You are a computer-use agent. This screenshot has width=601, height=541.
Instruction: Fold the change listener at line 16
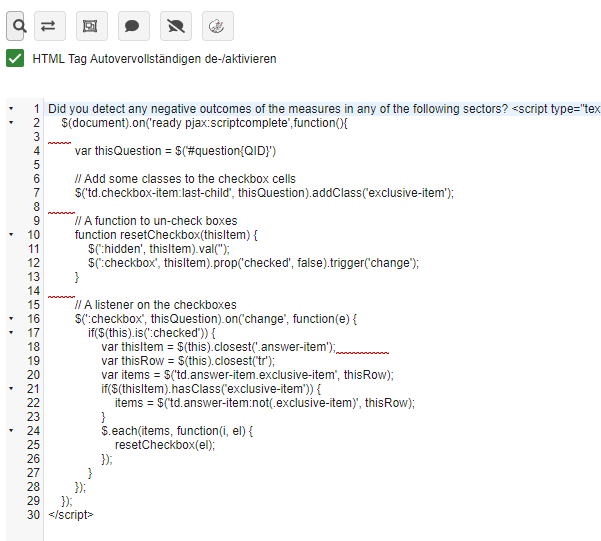tap(10, 319)
